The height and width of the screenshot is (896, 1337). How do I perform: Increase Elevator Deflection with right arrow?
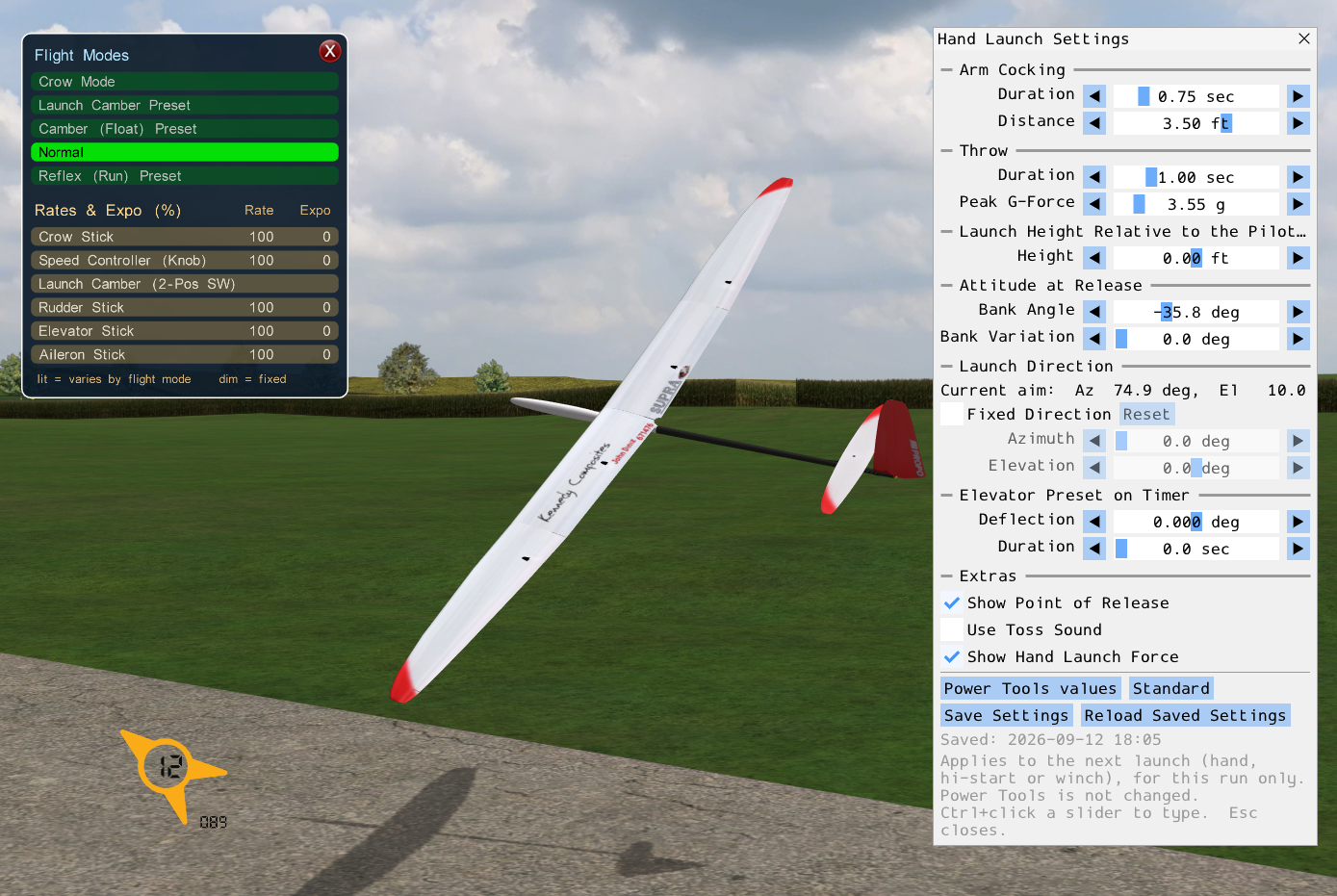pyautogui.click(x=1298, y=522)
